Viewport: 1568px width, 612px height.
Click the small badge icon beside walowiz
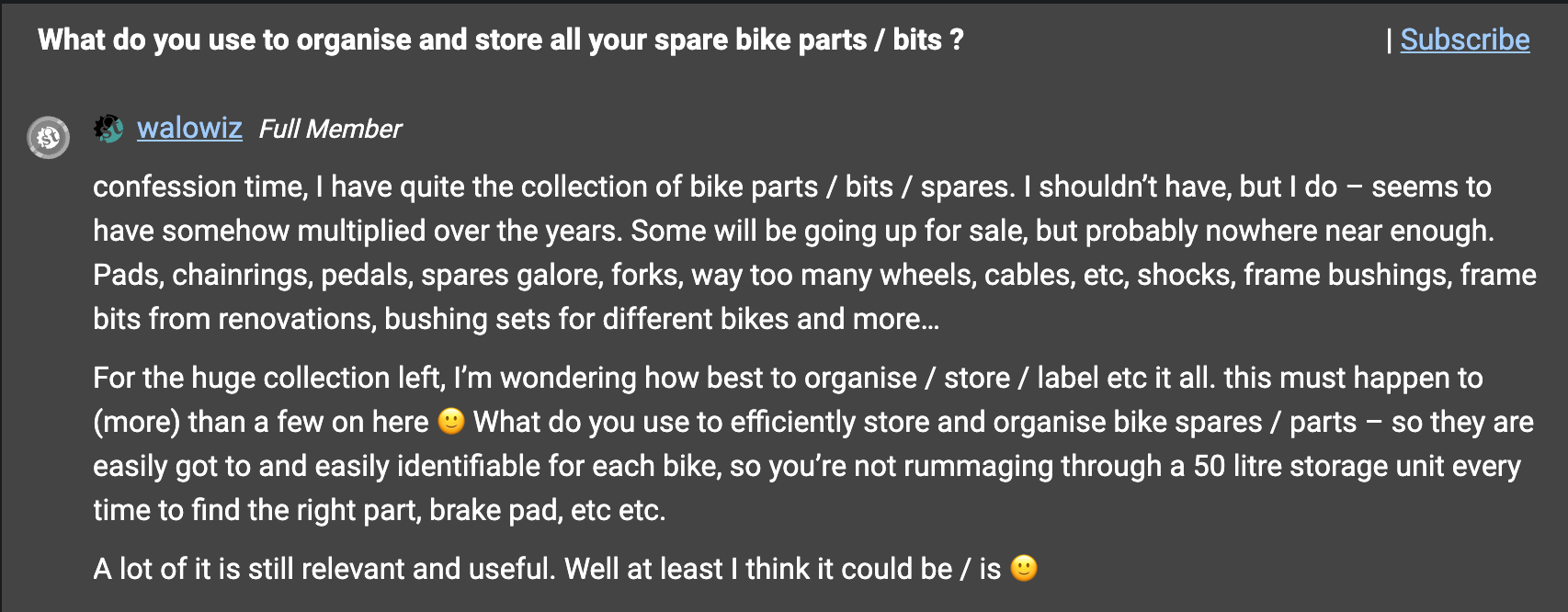click(x=108, y=129)
